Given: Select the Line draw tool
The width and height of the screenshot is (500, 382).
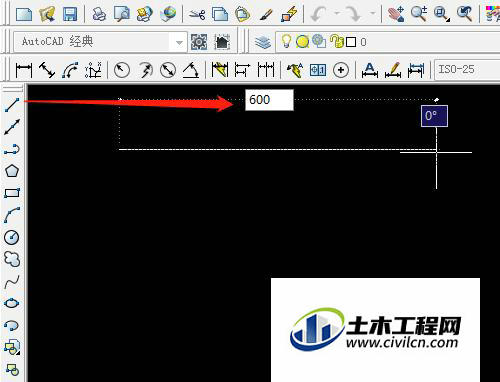Looking at the screenshot, I should point(12,105).
